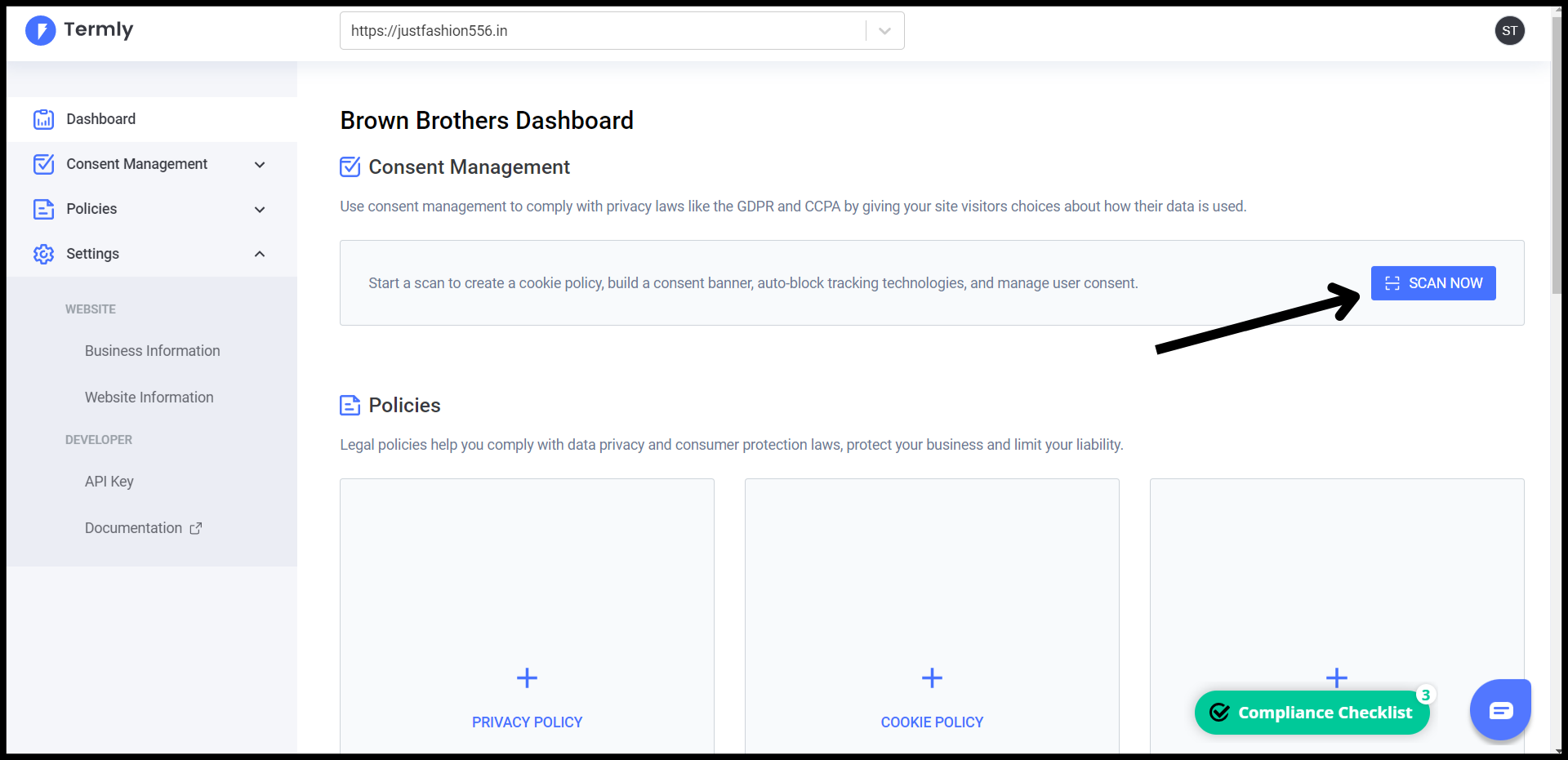The height and width of the screenshot is (760, 1568).
Task: Click the Dashboard sidebar icon
Action: tap(43, 119)
